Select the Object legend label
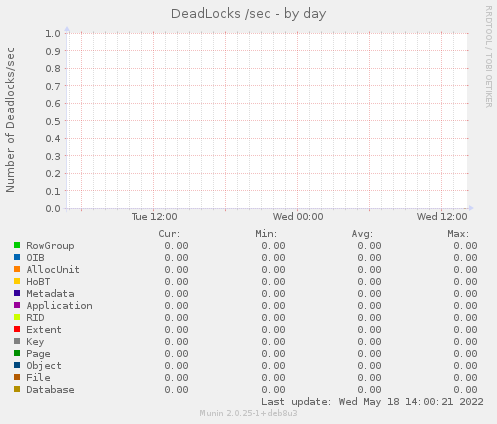Image resolution: width=497 pixels, height=424 pixels. coord(44,366)
